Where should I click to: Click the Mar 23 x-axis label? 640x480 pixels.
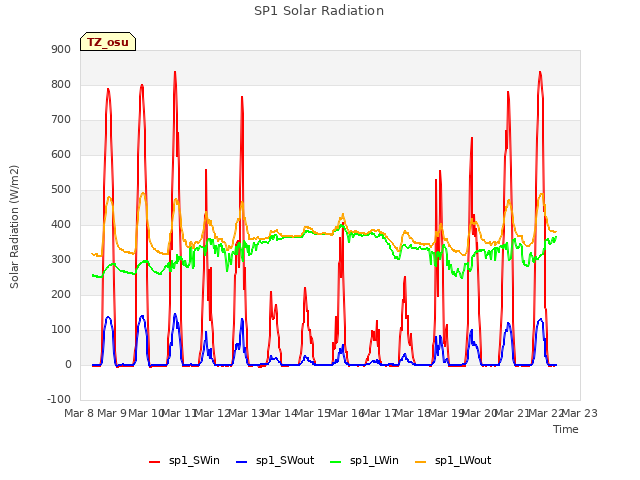click(x=580, y=413)
